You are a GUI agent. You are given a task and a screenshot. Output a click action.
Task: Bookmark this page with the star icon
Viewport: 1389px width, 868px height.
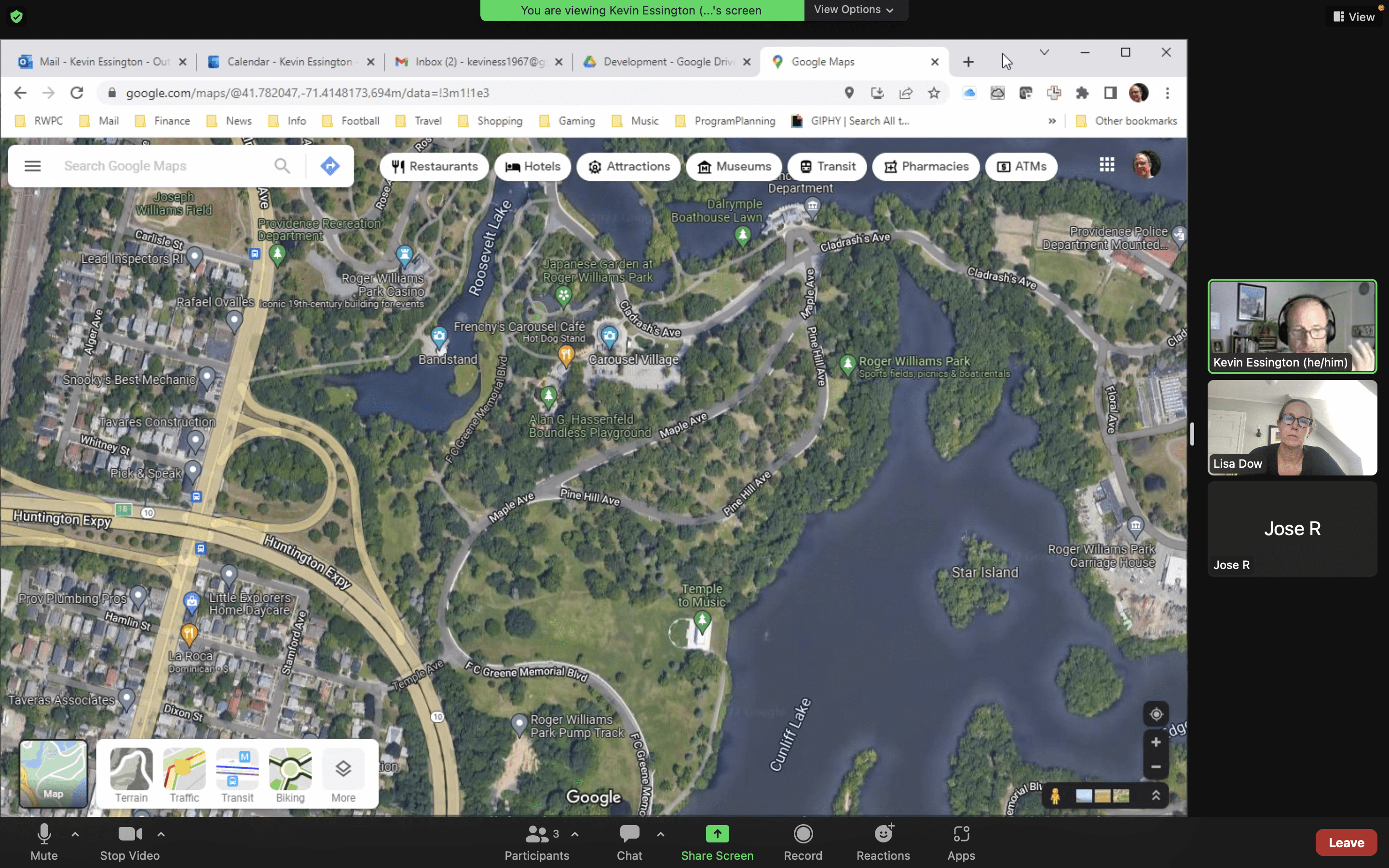(934, 93)
